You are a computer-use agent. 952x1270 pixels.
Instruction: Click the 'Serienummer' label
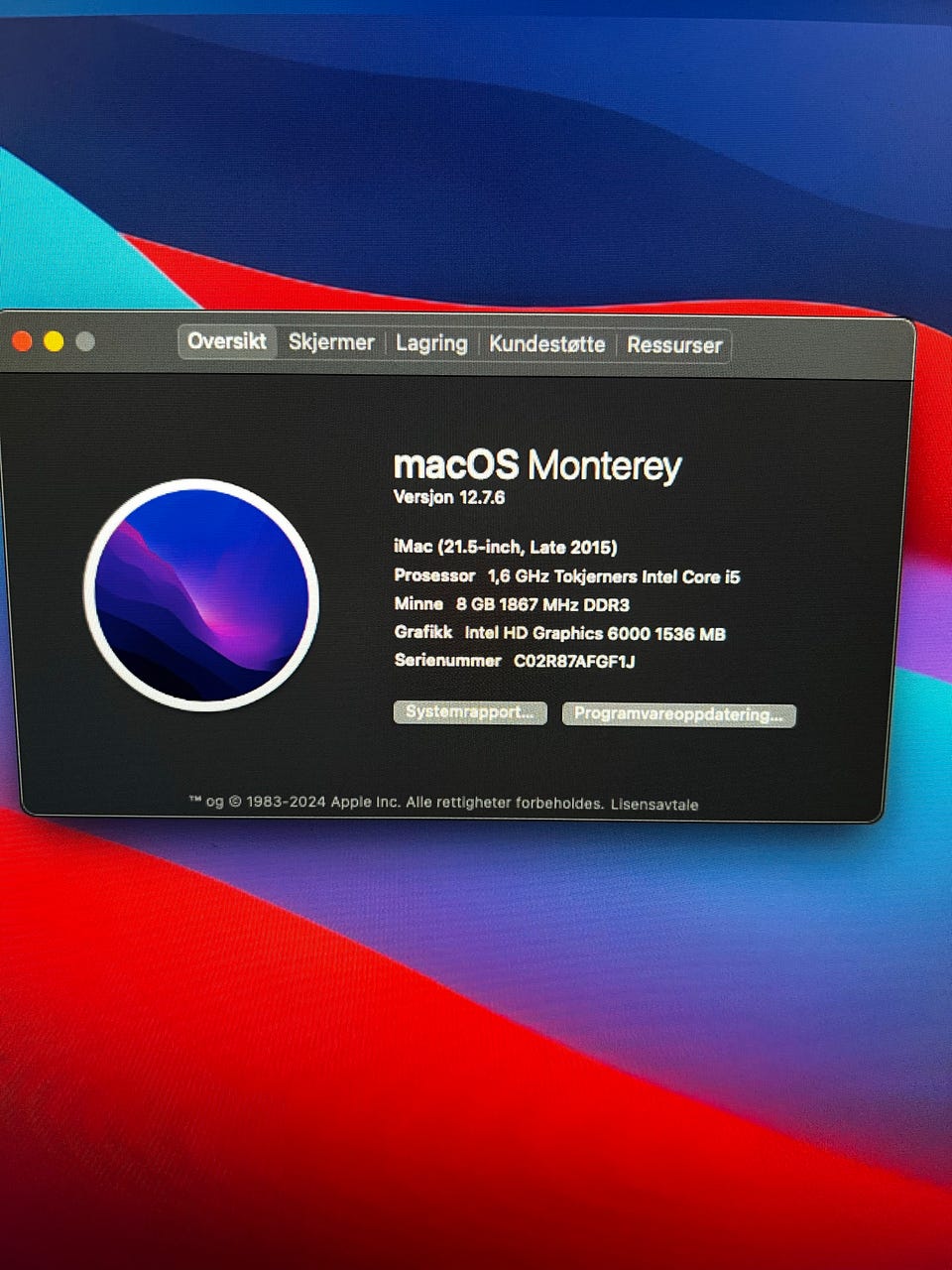click(x=447, y=661)
